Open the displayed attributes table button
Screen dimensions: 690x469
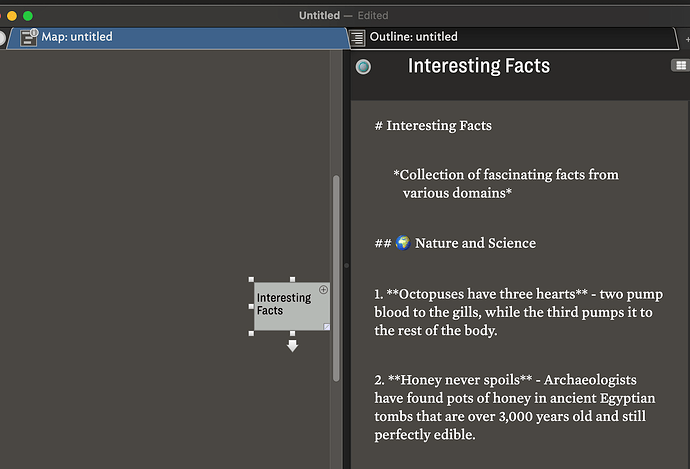pos(680,66)
